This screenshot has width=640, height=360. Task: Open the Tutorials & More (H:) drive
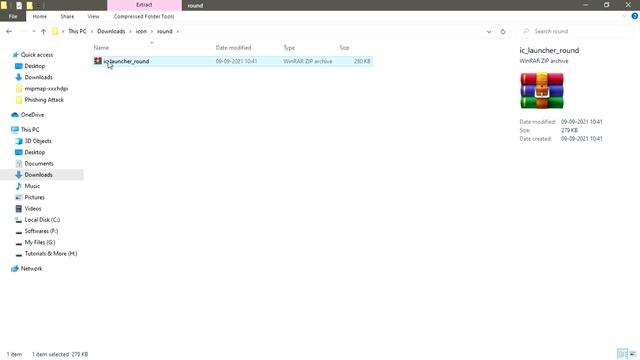pos(51,253)
